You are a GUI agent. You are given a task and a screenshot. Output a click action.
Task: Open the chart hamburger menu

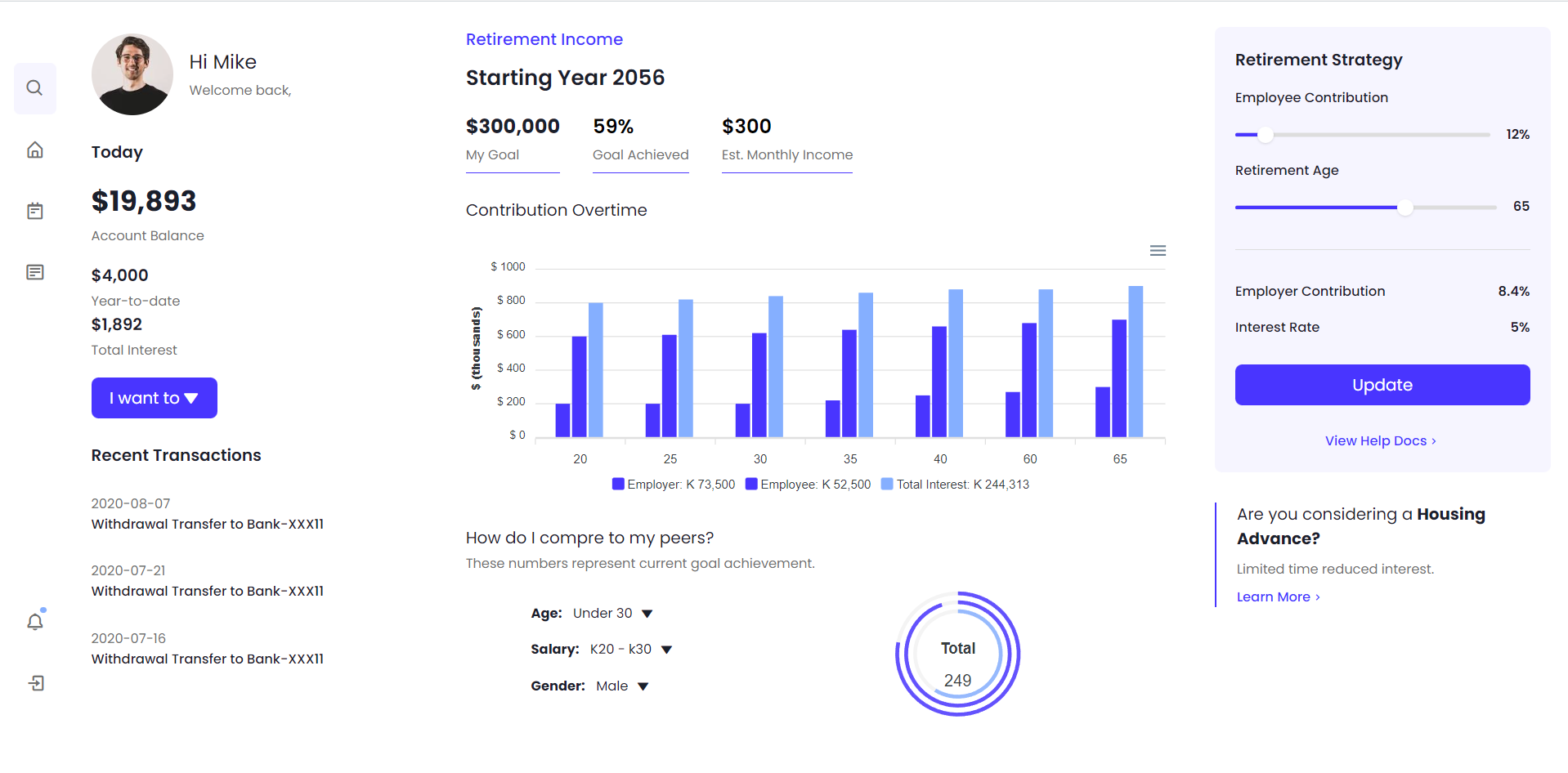(x=1158, y=251)
